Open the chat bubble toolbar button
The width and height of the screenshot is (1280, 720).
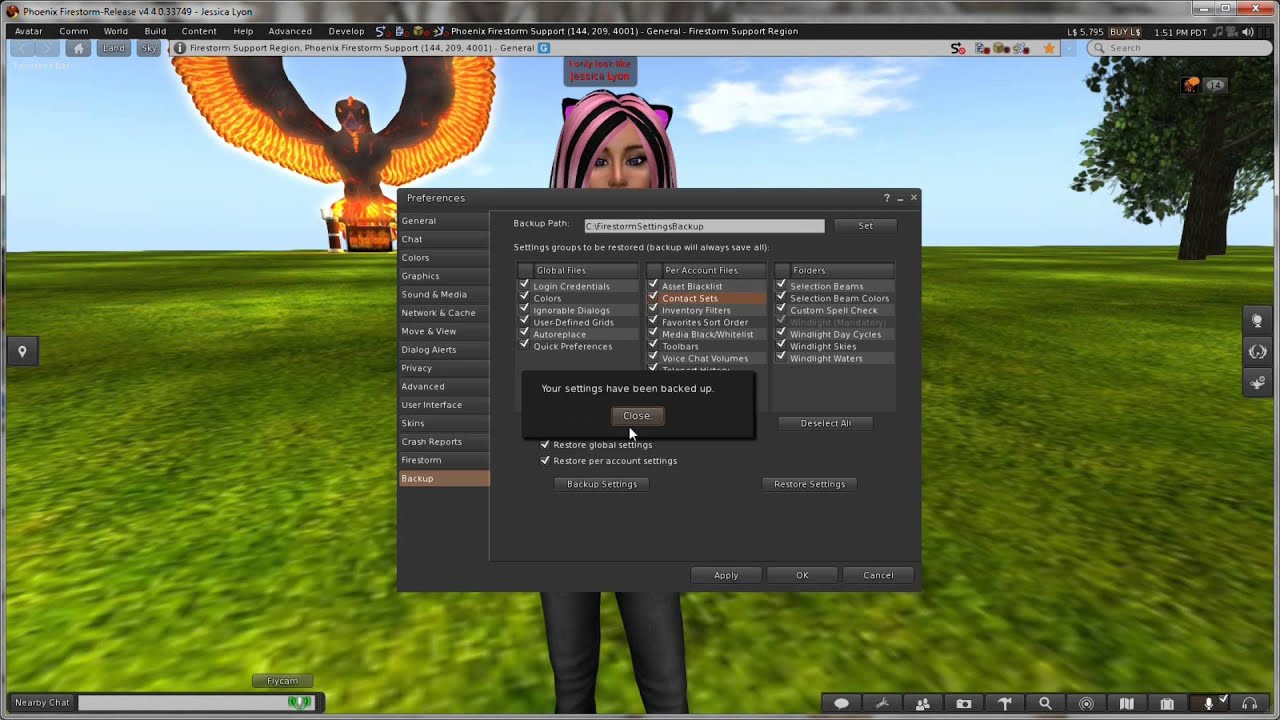(842, 704)
